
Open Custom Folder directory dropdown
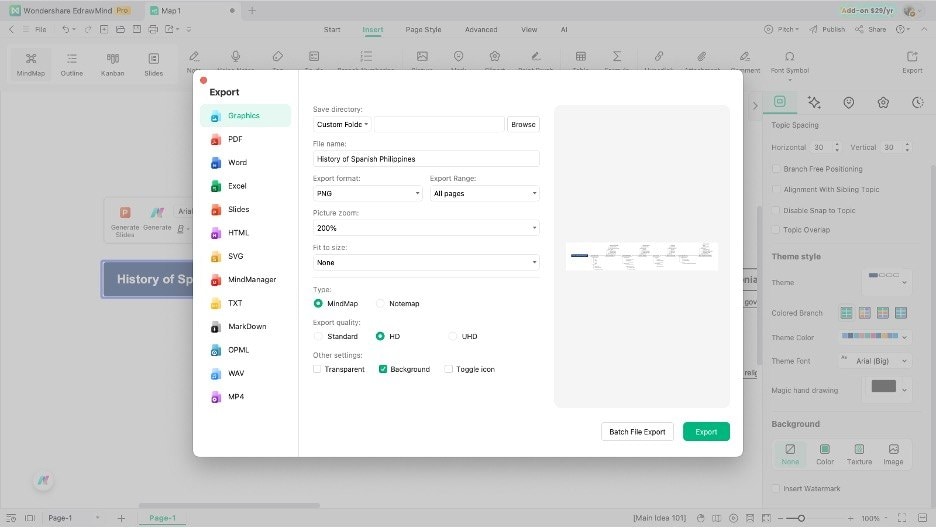(342, 125)
